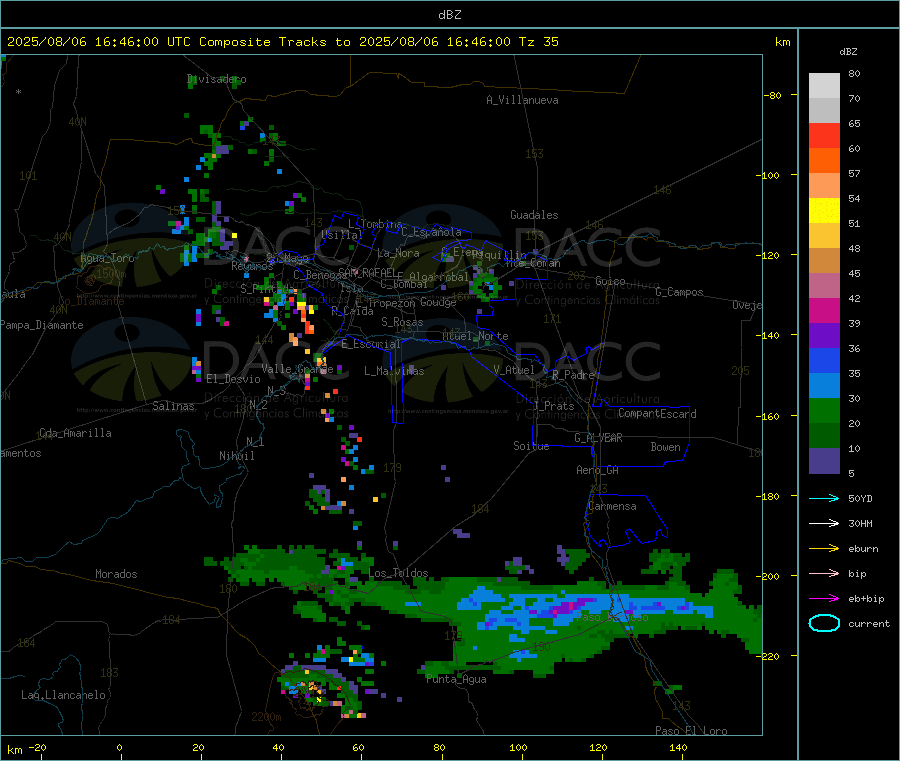This screenshot has width=900, height=761.
Task: Click the 'Cda_Amarilla' map label
Action: tap(75, 433)
